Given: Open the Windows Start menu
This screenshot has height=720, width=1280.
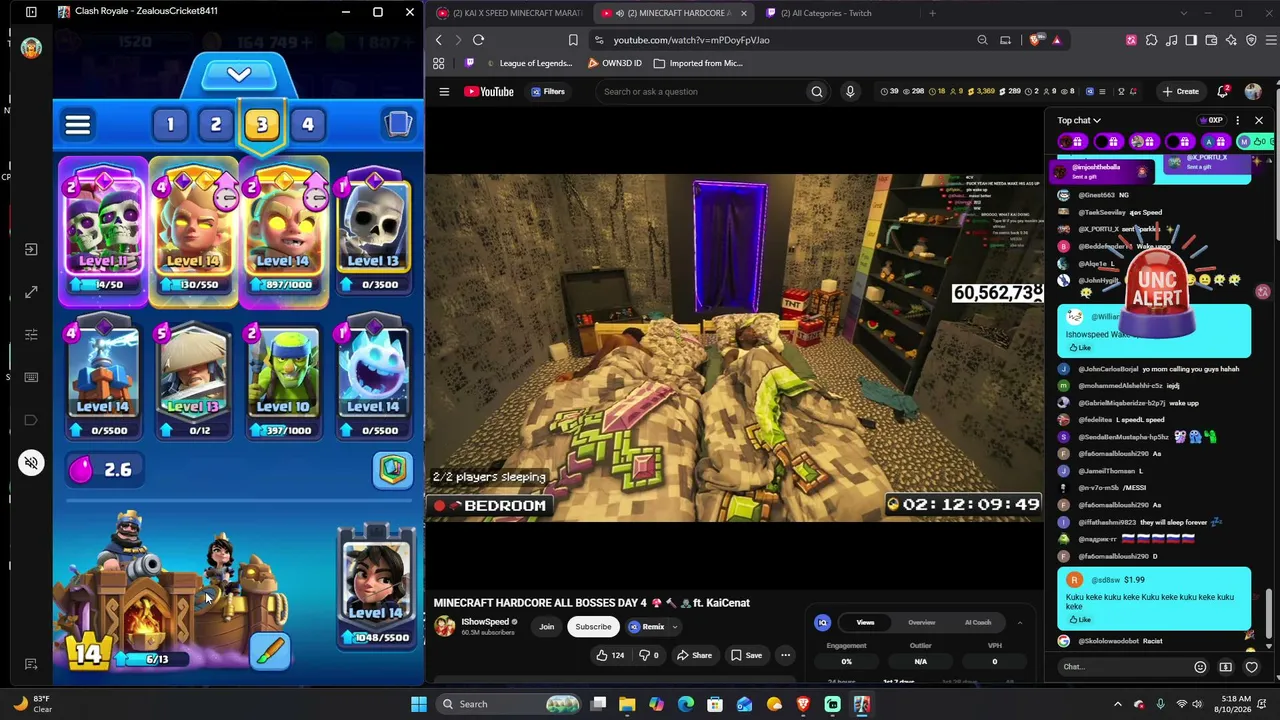Looking at the screenshot, I should click(x=419, y=704).
